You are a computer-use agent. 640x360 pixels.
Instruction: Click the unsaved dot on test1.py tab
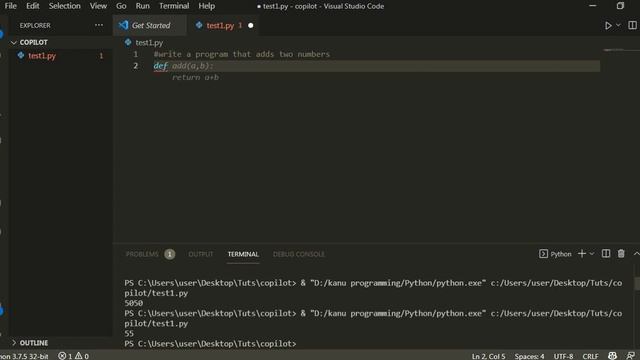pyautogui.click(x=251, y=25)
